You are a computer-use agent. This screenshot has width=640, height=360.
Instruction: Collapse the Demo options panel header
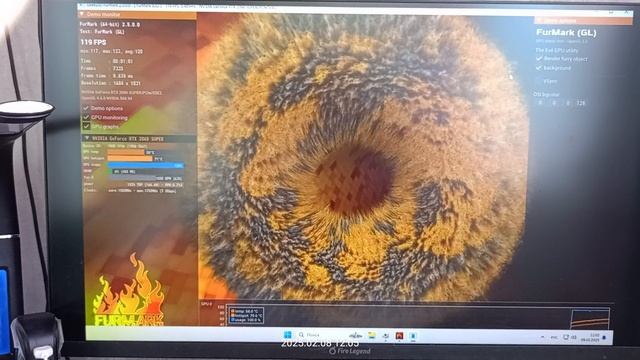pyautogui.click(x=583, y=20)
